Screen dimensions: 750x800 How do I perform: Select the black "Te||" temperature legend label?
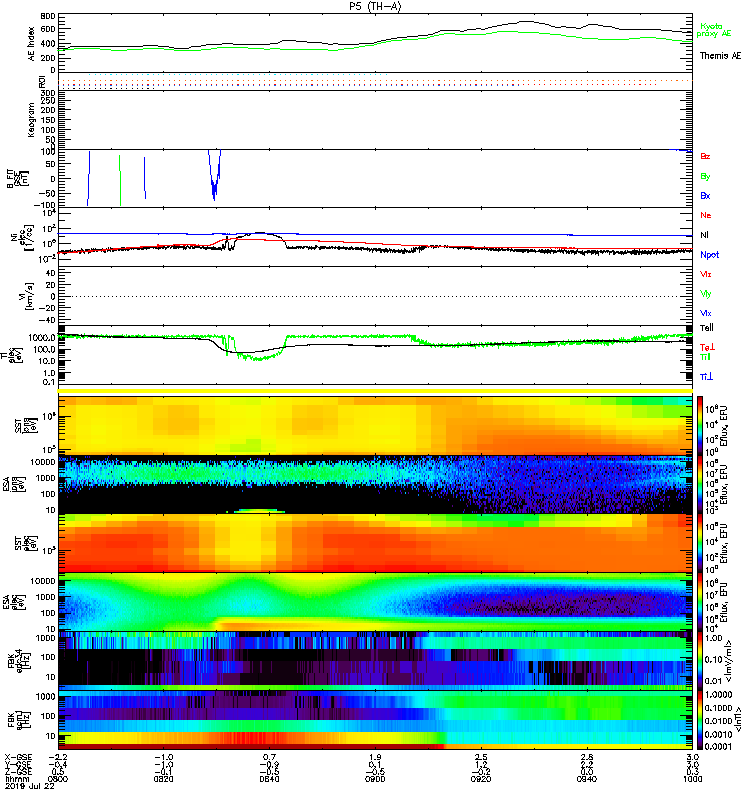tap(706, 328)
